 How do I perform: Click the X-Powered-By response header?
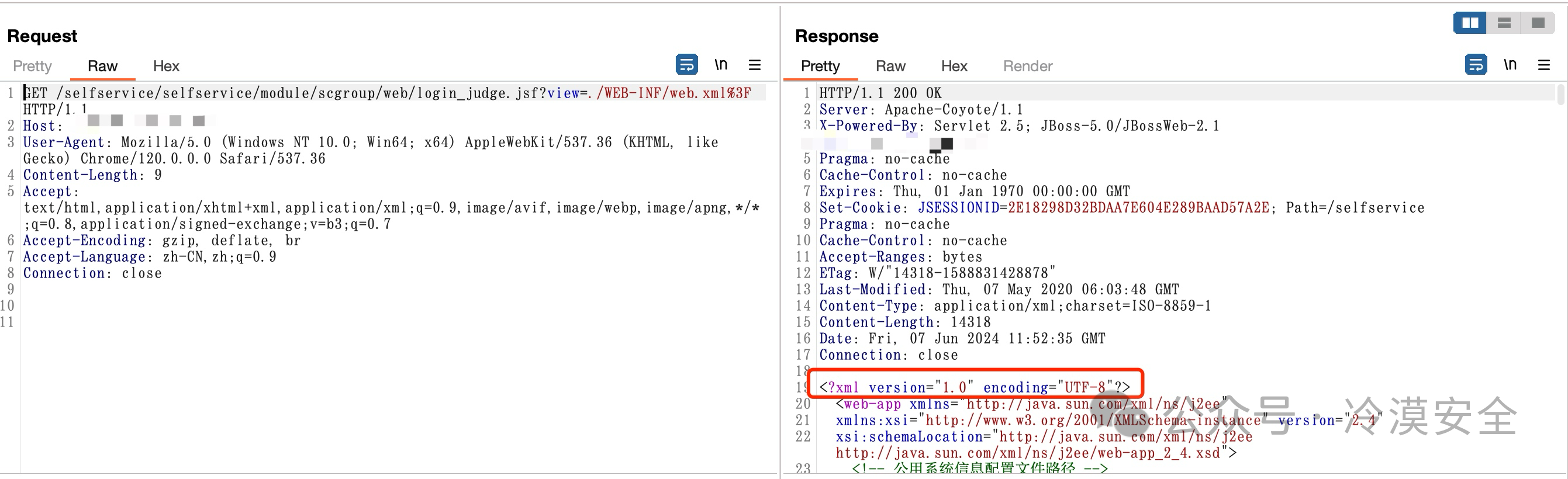tap(1019, 126)
